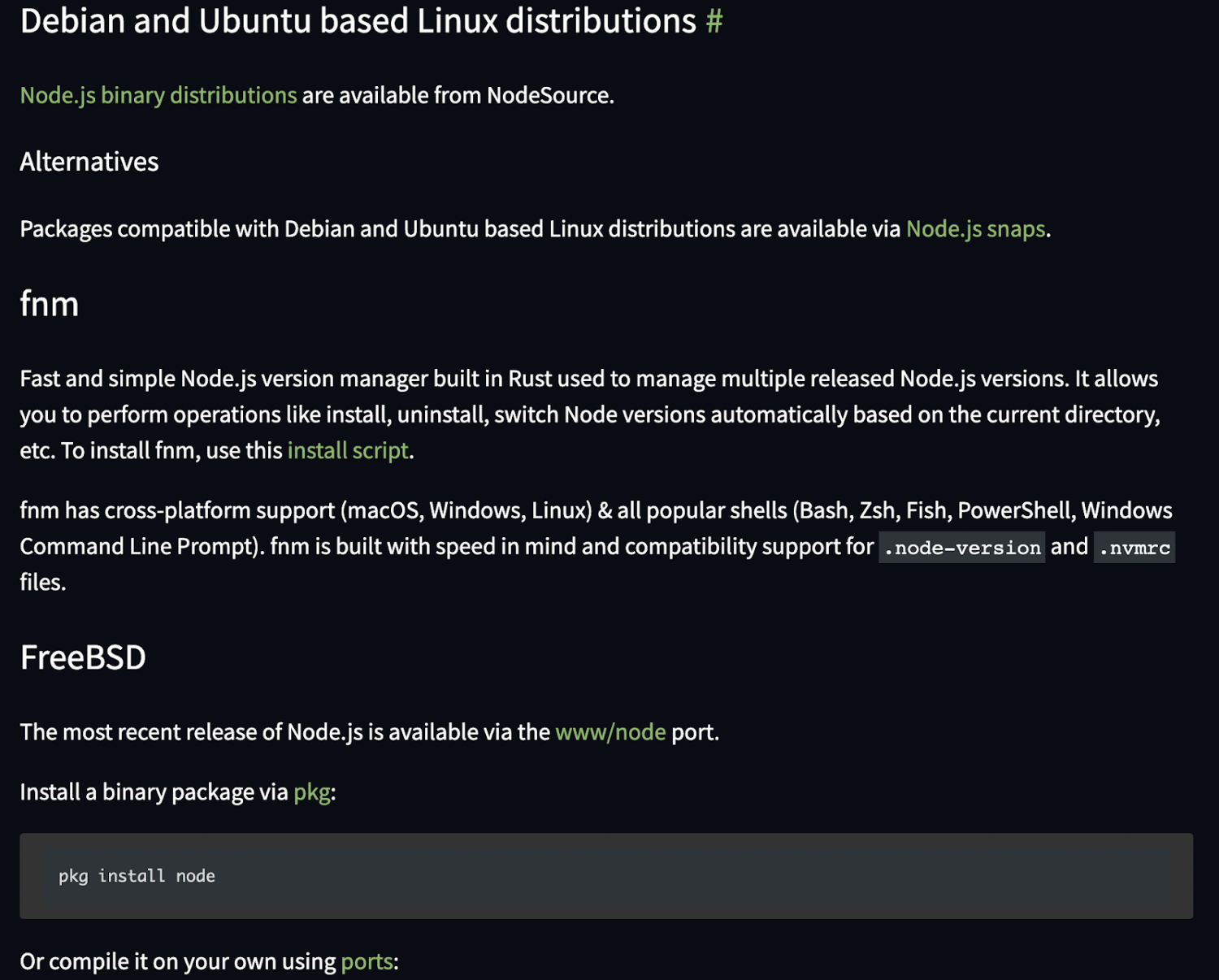Open the Node.js snaps link

pyautogui.click(x=974, y=228)
